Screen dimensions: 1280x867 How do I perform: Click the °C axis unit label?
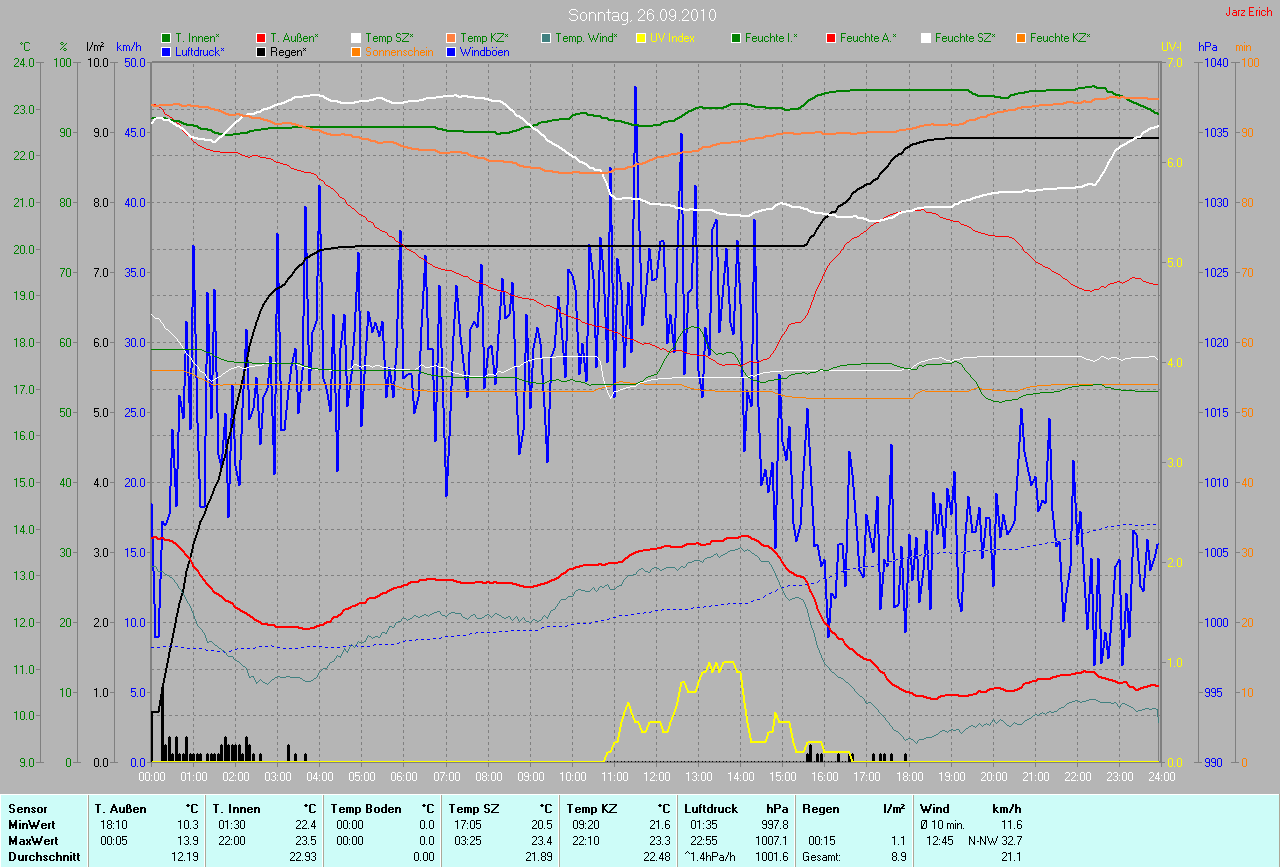point(26,46)
